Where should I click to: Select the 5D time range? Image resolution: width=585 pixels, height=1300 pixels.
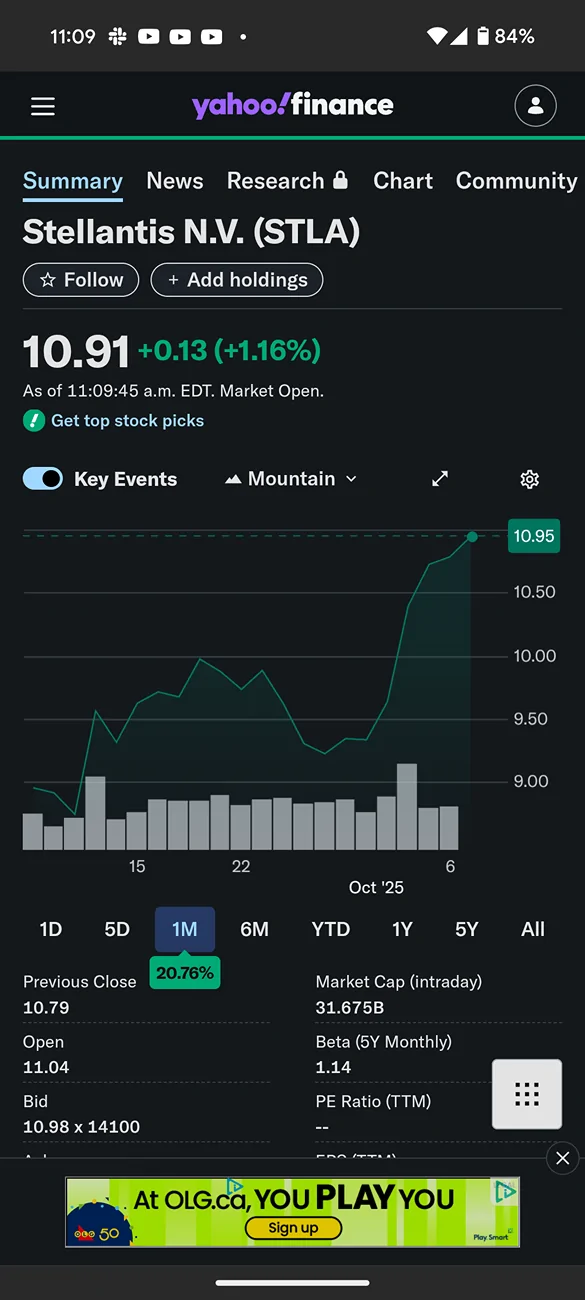coord(117,929)
